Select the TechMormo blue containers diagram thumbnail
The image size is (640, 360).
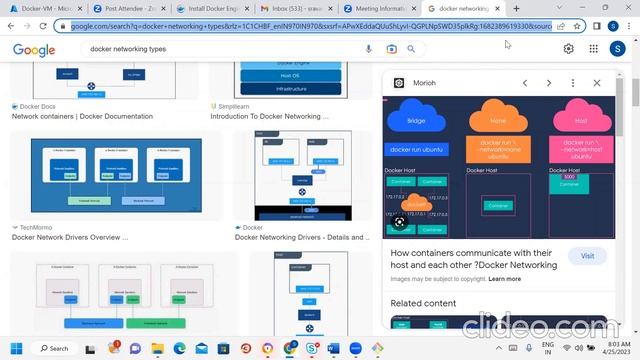pyautogui.click(x=116, y=176)
